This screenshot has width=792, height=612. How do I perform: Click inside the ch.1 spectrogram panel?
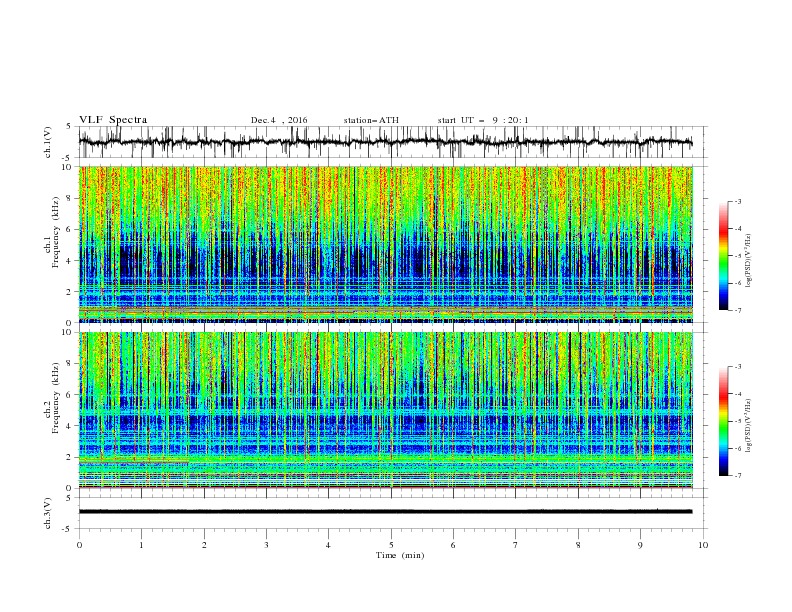pyautogui.click(x=386, y=244)
